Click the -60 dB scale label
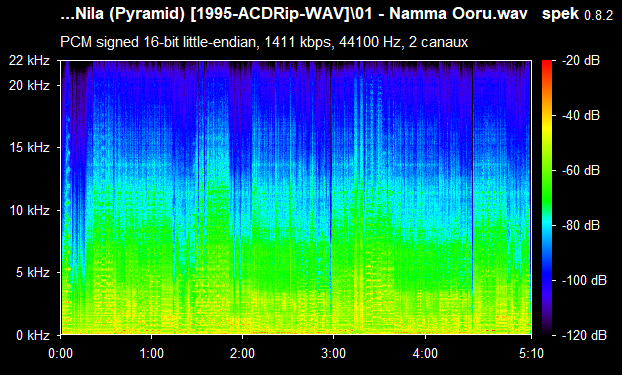622x375 pixels. [581, 171]
